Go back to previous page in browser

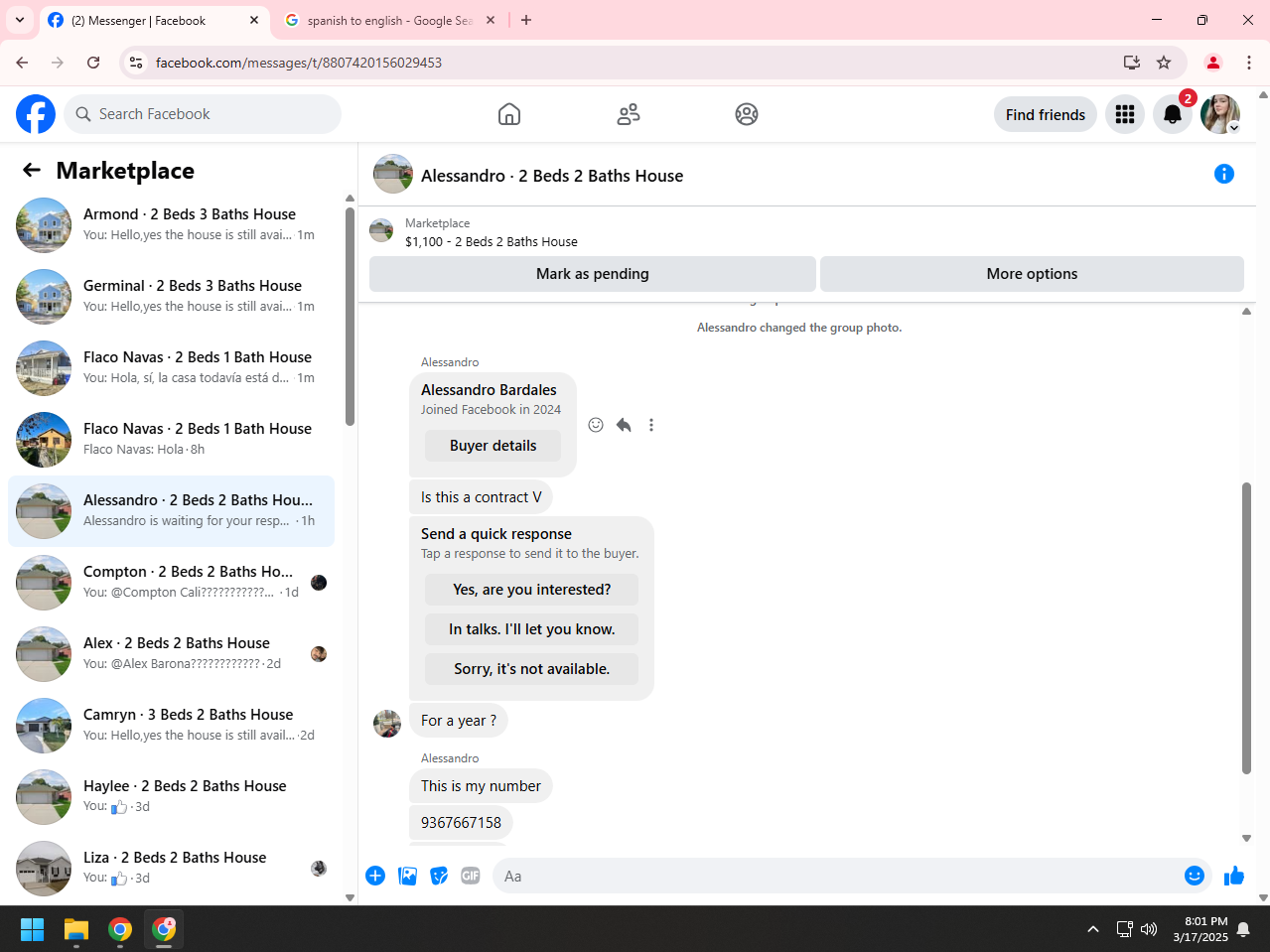coord(22,63)
